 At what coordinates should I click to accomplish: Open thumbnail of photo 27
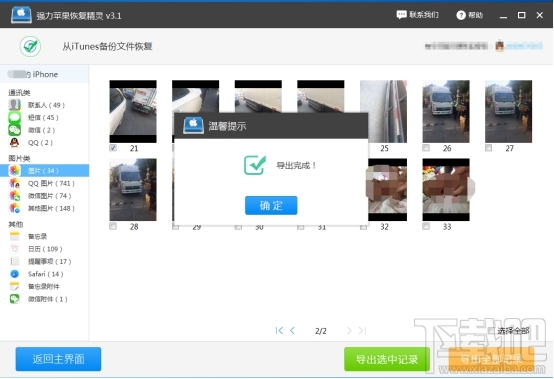coord(508,111)
